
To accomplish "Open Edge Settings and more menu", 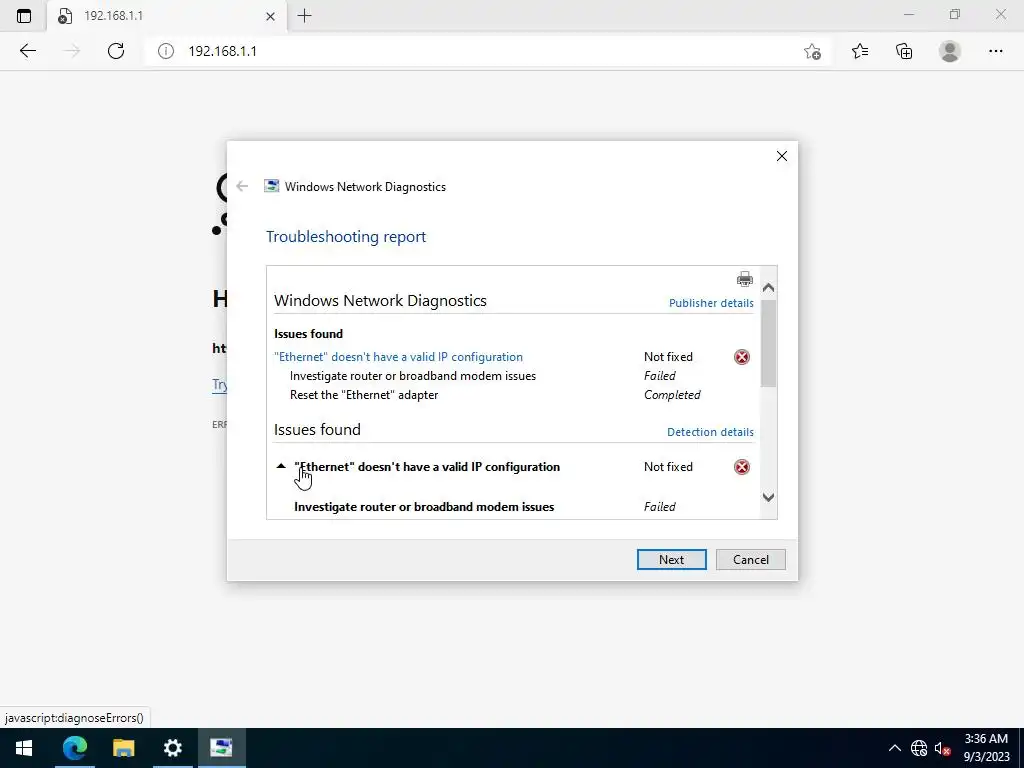I will [995, 51].
